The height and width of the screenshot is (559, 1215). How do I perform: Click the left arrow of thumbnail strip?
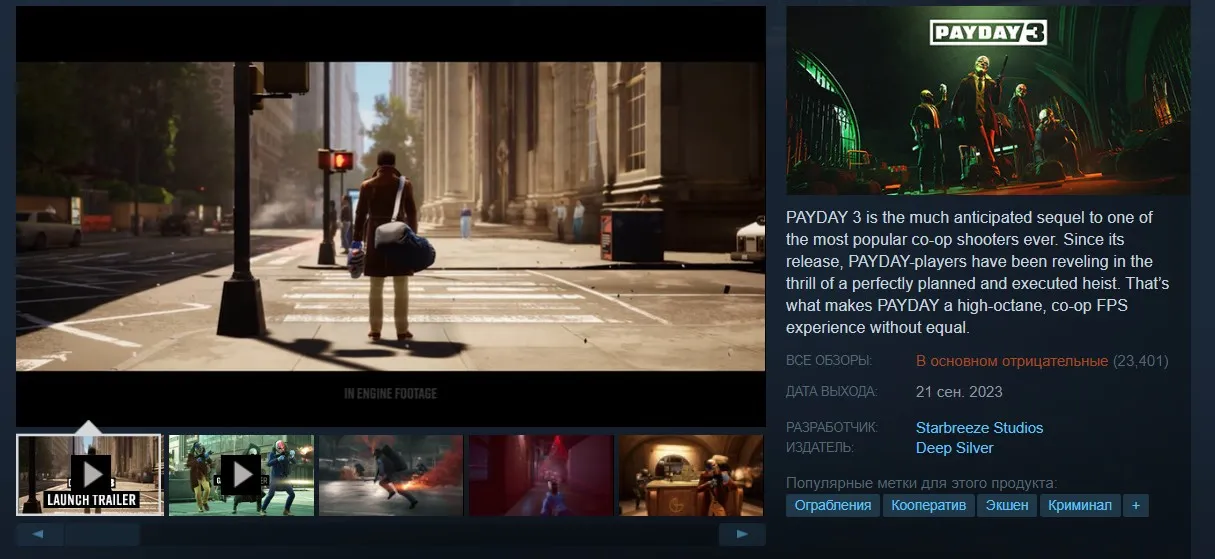(39, 535)
